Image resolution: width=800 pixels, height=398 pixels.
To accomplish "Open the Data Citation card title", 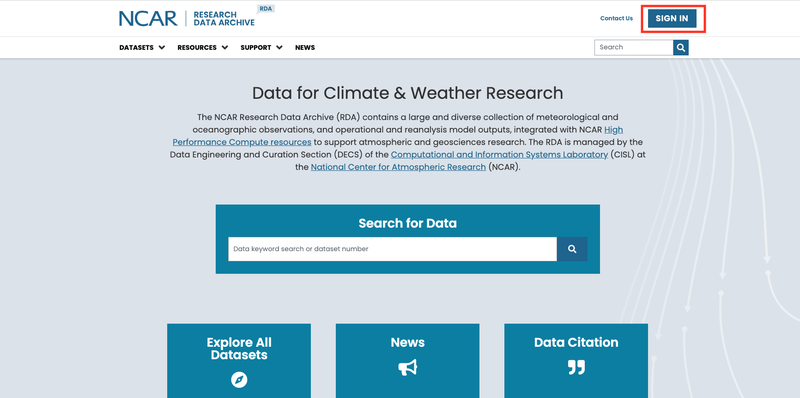I will tap(576, 342).
